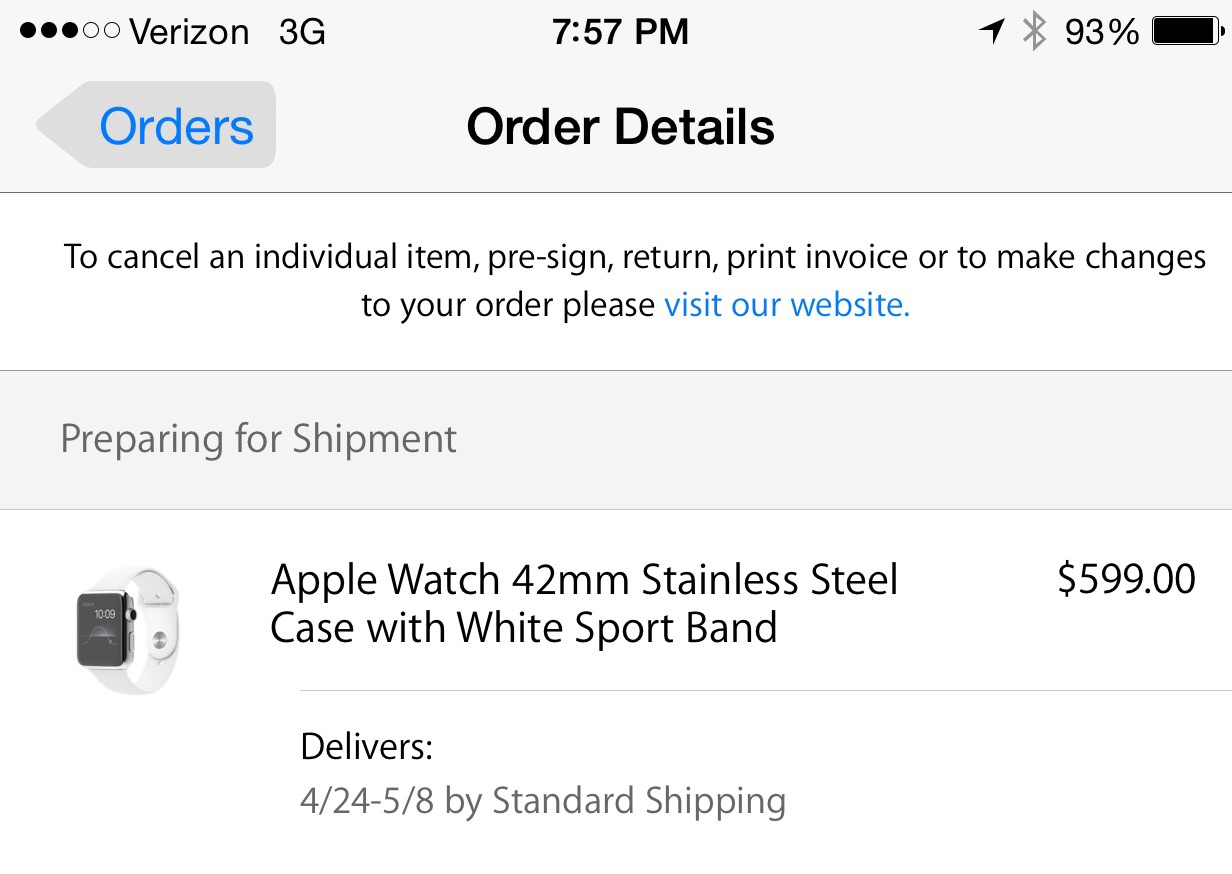Click the $599.00 price
1232x874 pixels.
click(x=1126, y=580)
